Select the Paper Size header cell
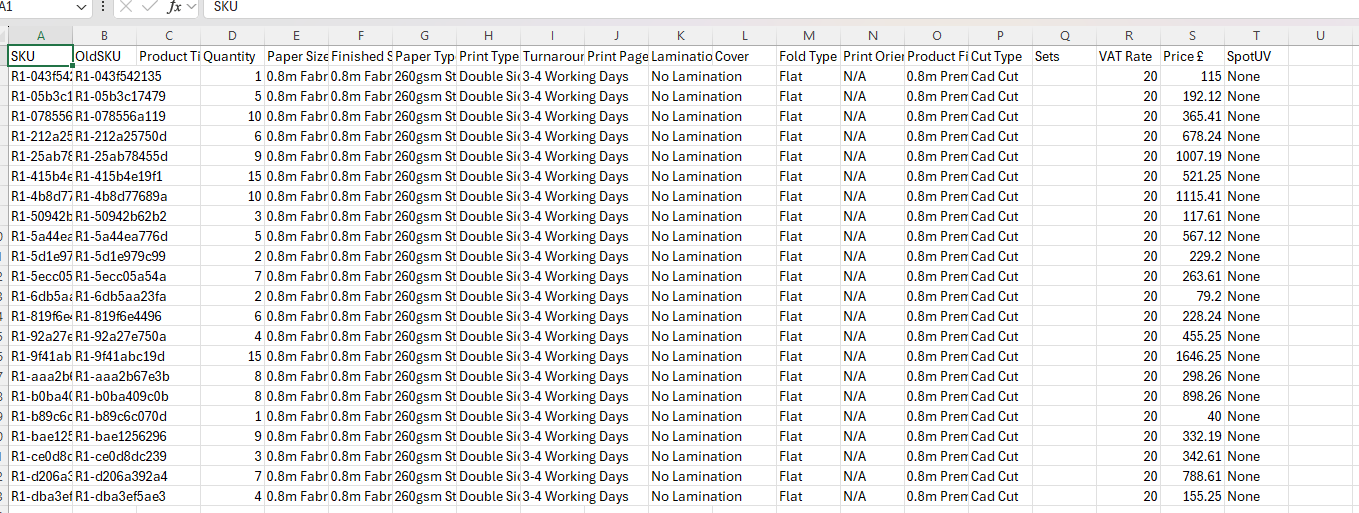The width and height of the screenshot is (1359, 513). (x=296, y=56)
